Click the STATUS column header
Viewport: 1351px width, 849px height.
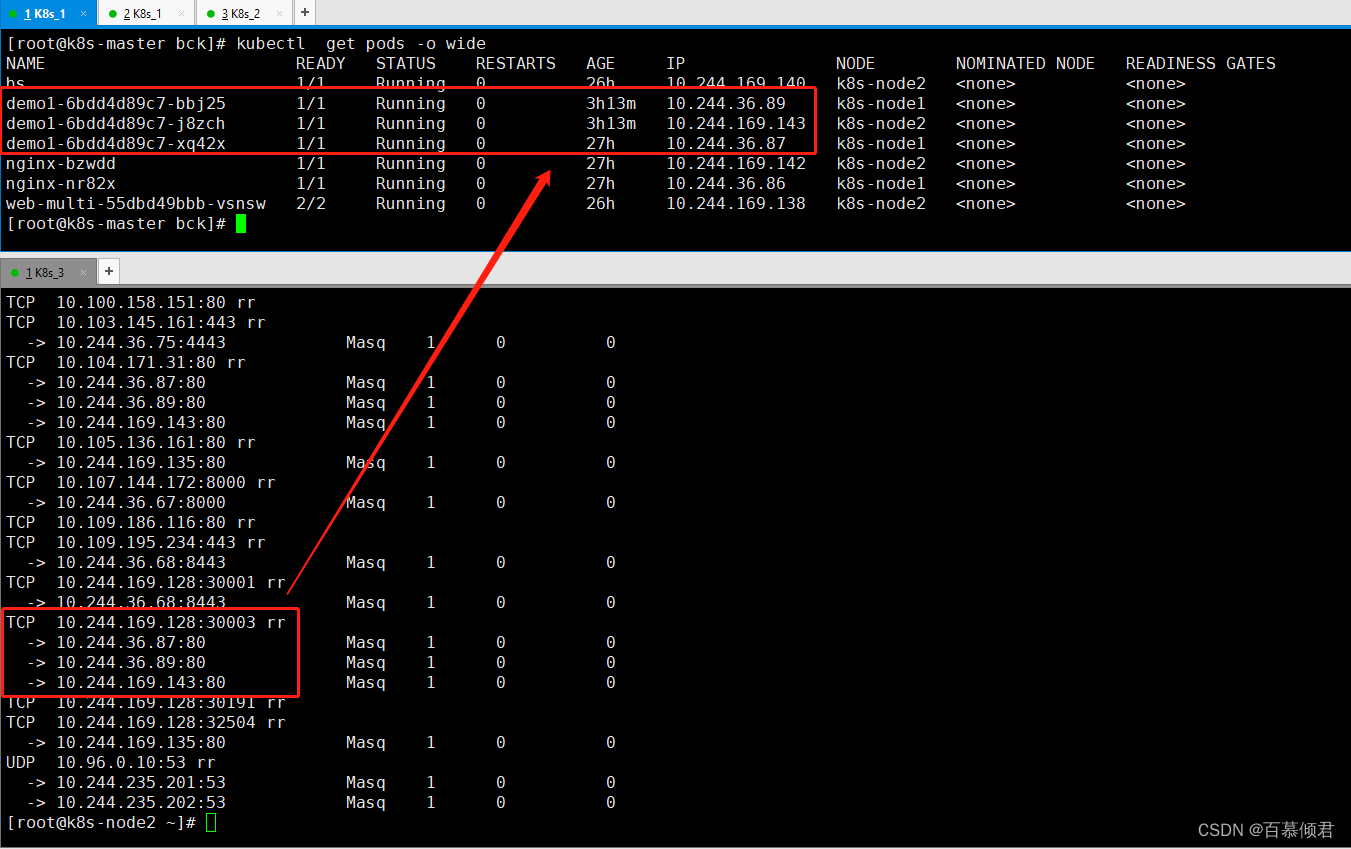[406, 64]
